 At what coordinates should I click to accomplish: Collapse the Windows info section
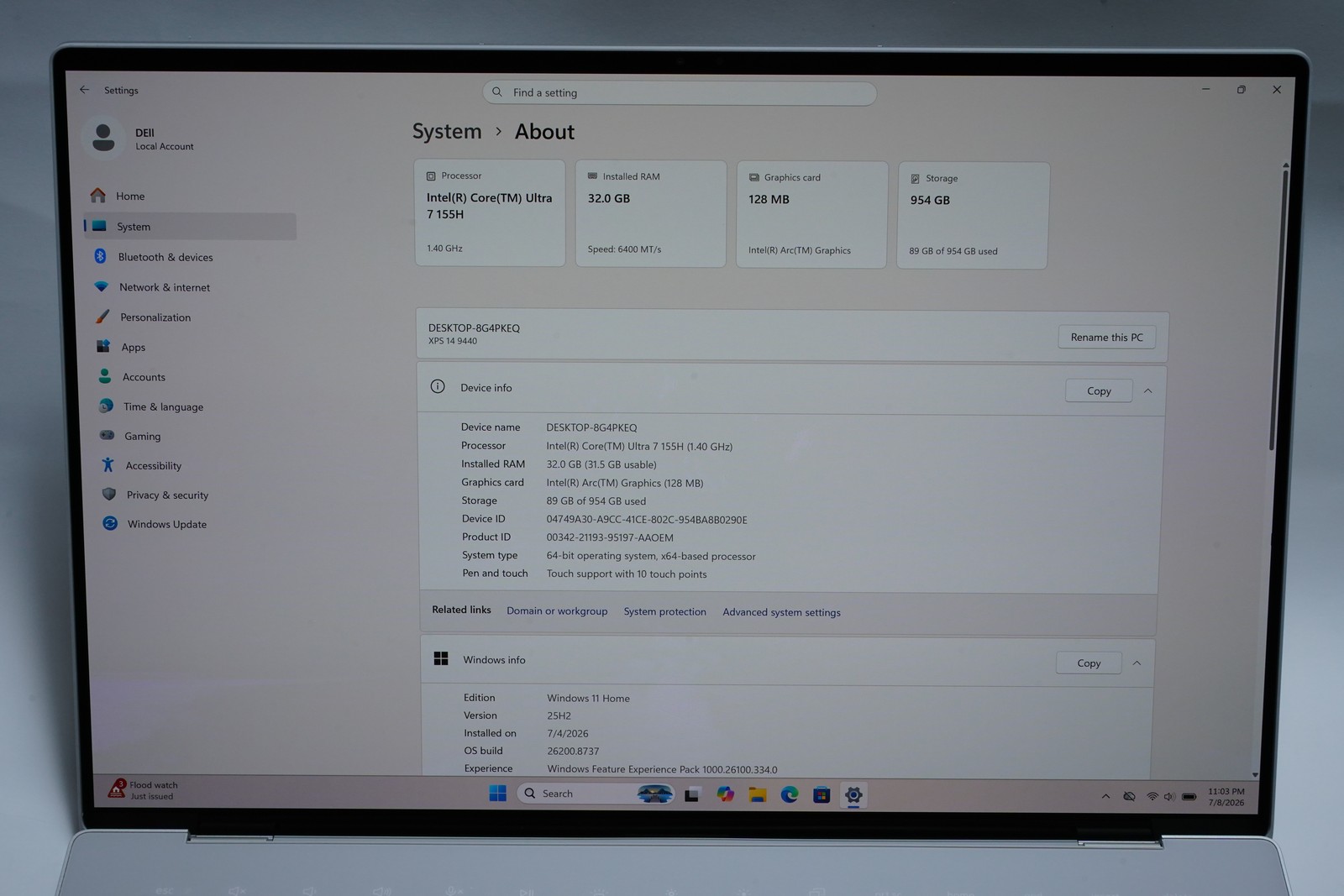point(1137,663)
